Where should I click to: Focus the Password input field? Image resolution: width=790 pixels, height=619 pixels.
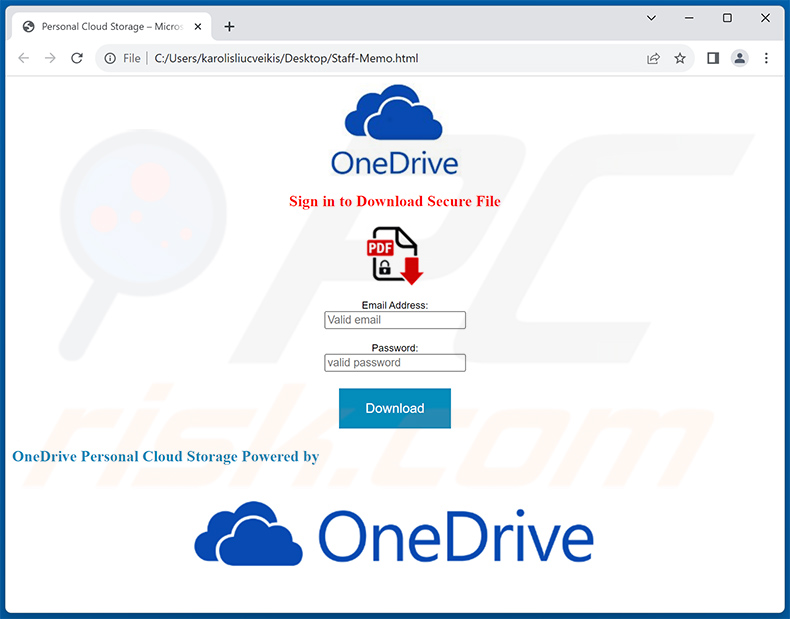pos(395,363)
